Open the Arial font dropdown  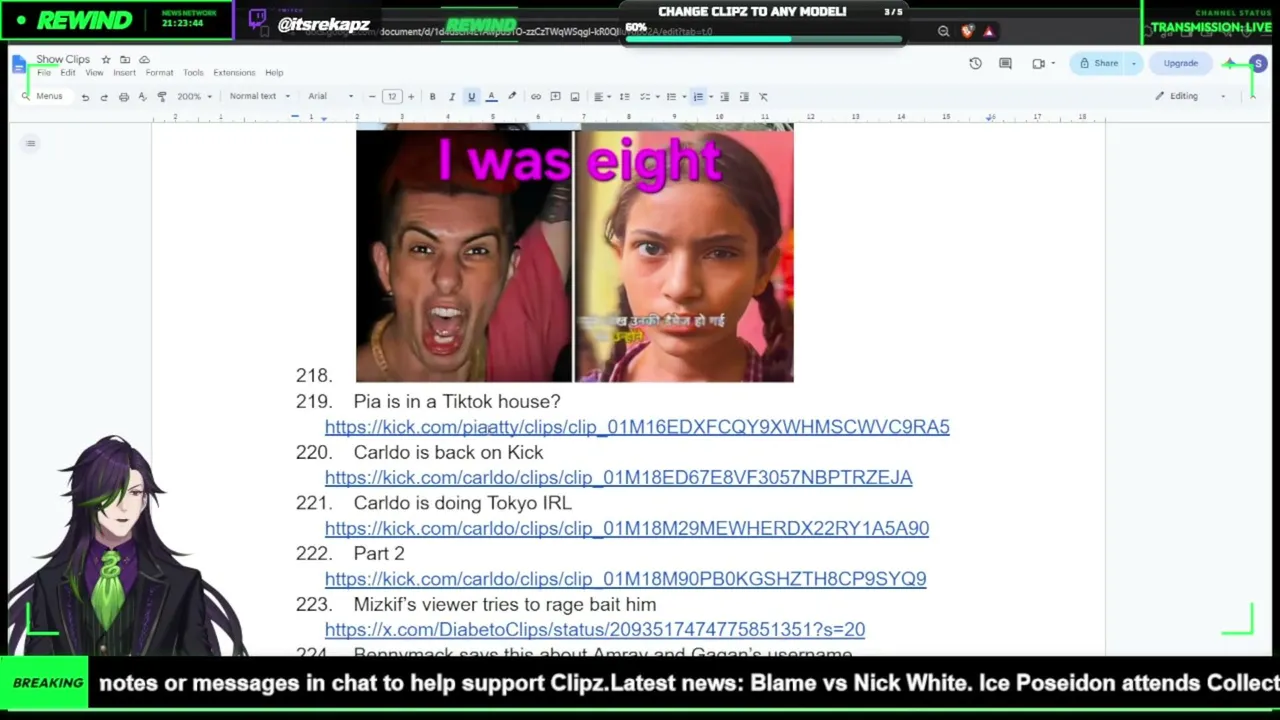tap(330, 97)
